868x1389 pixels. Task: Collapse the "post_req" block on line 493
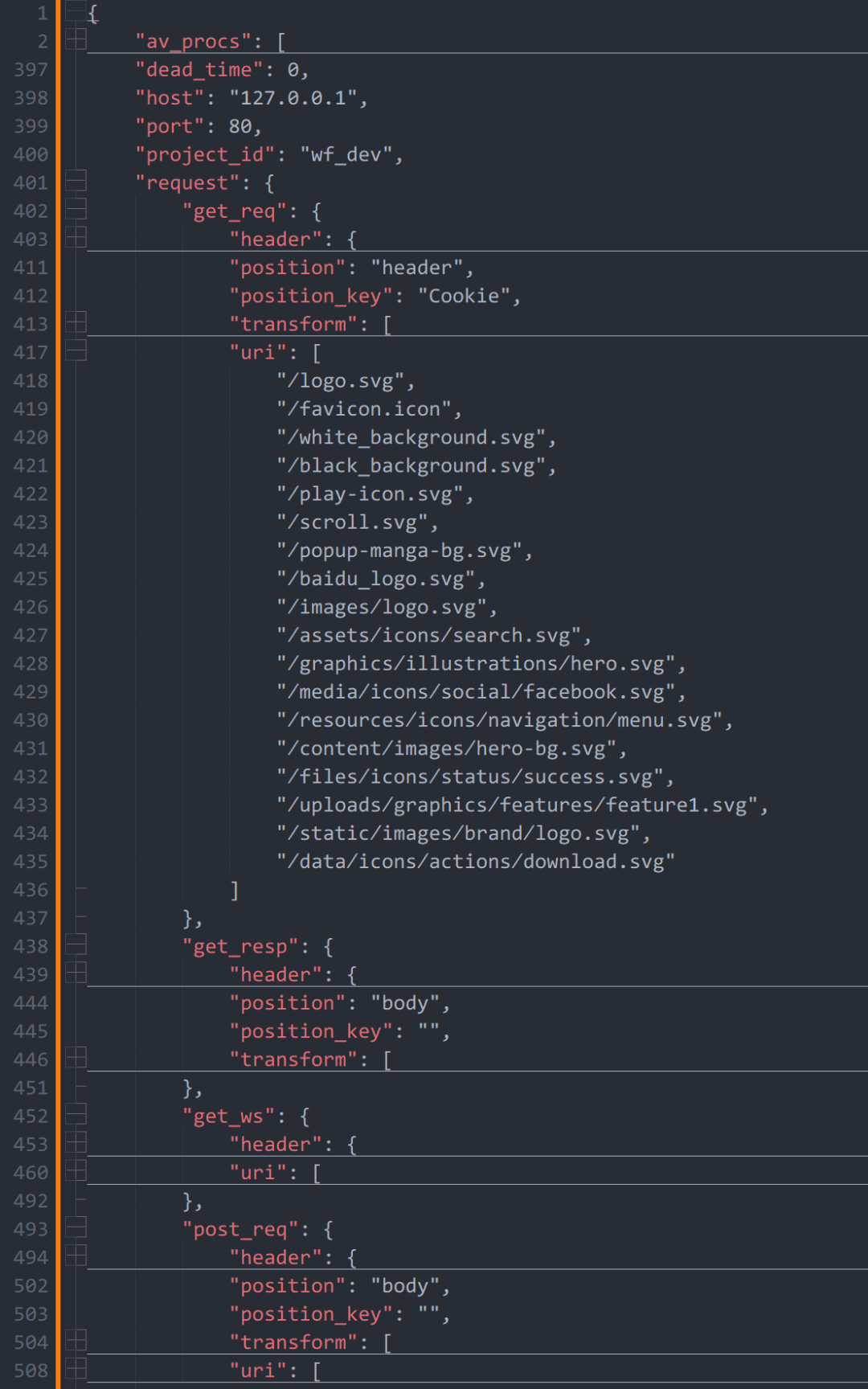[x=76, y=1228]
